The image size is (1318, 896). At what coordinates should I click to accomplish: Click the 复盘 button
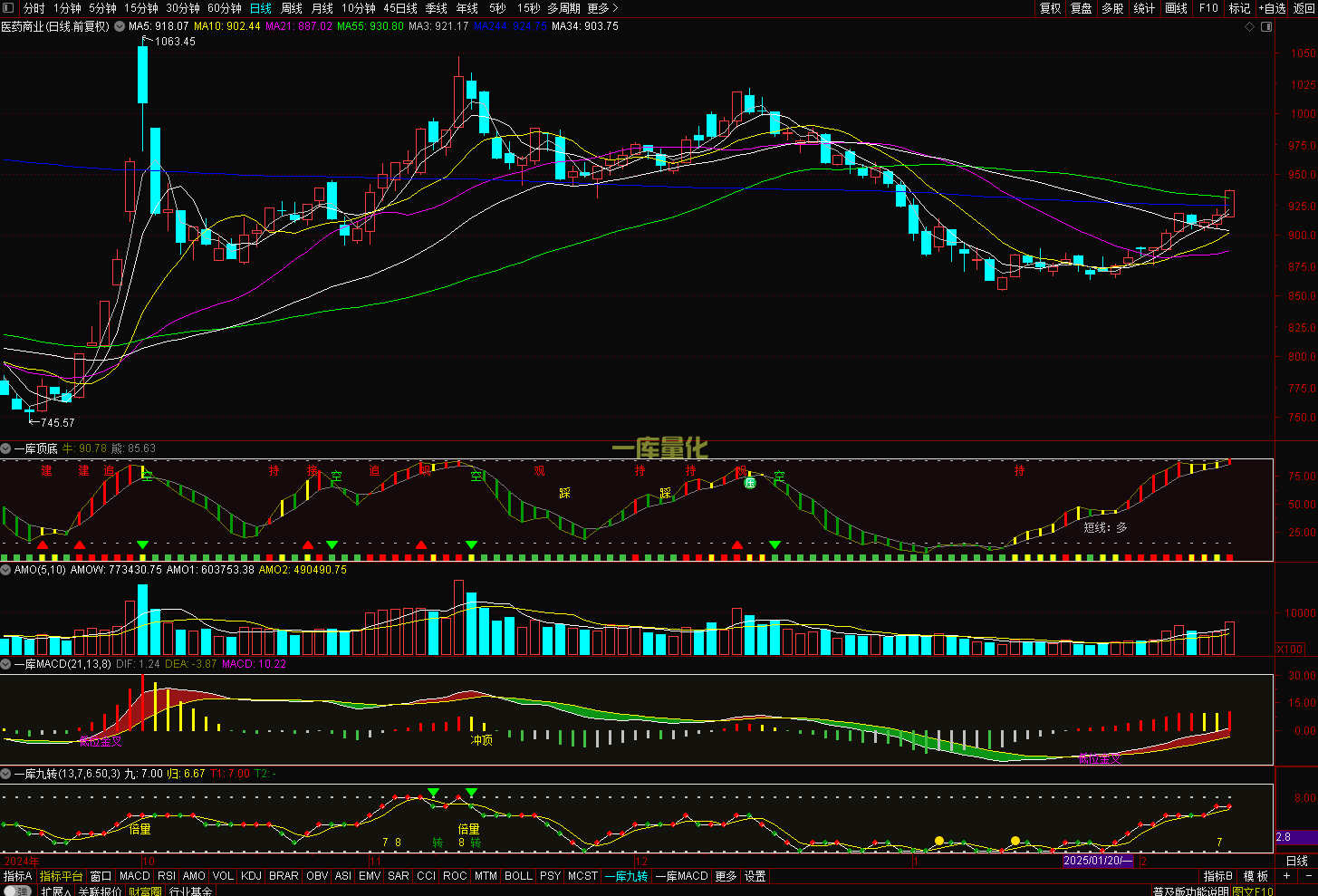click(1082, 8)
